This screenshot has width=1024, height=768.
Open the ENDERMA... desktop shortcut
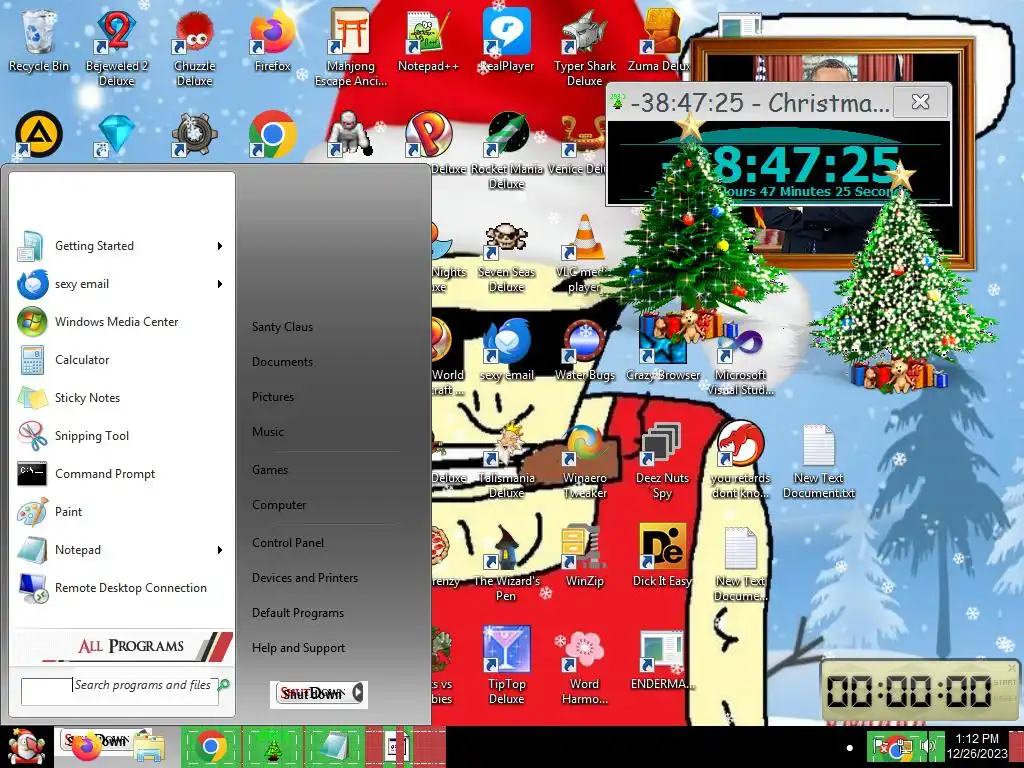click(x=662, y=660)
